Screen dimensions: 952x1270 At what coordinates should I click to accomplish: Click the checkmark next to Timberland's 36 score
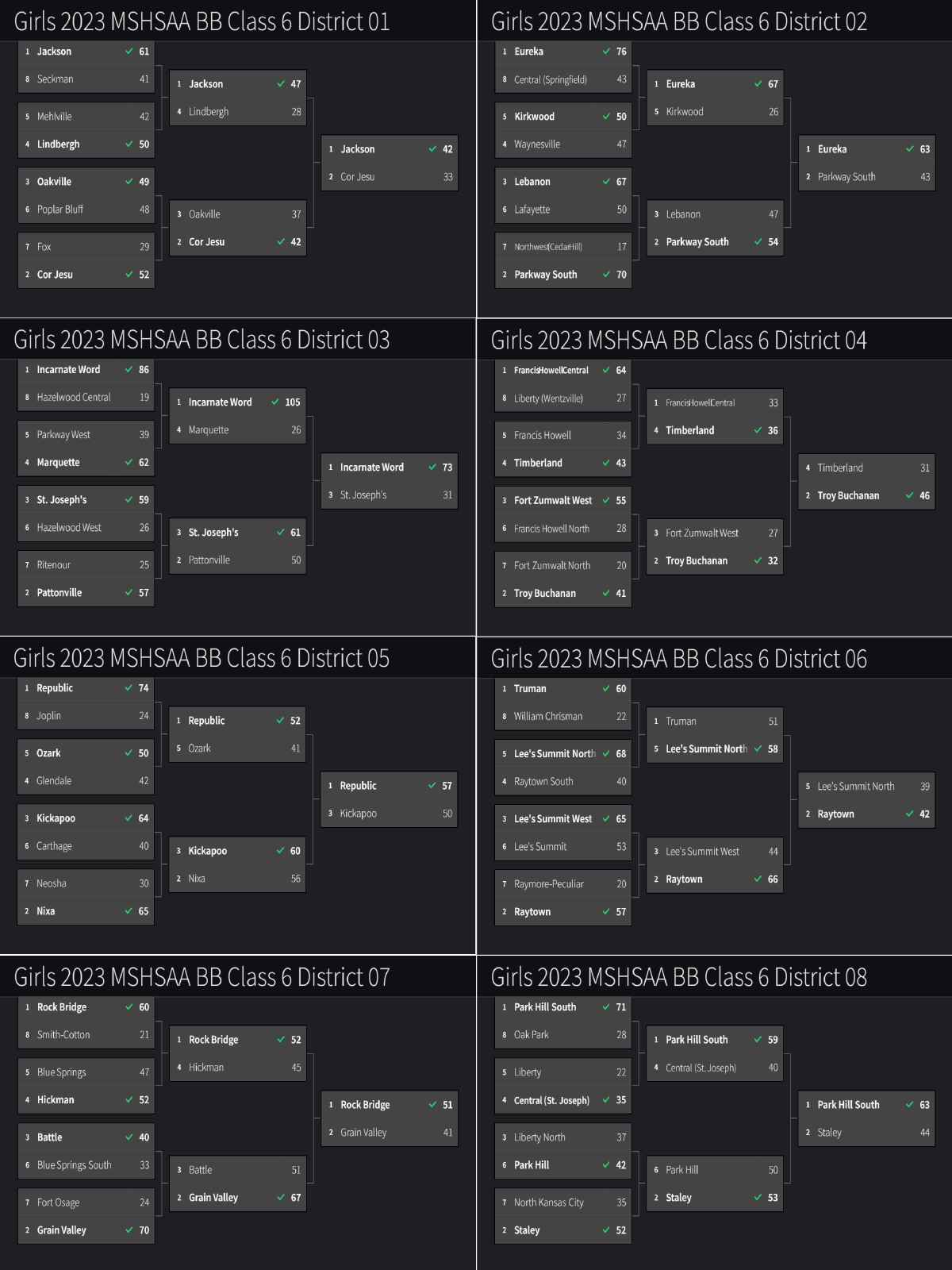[x=758, y=430]
